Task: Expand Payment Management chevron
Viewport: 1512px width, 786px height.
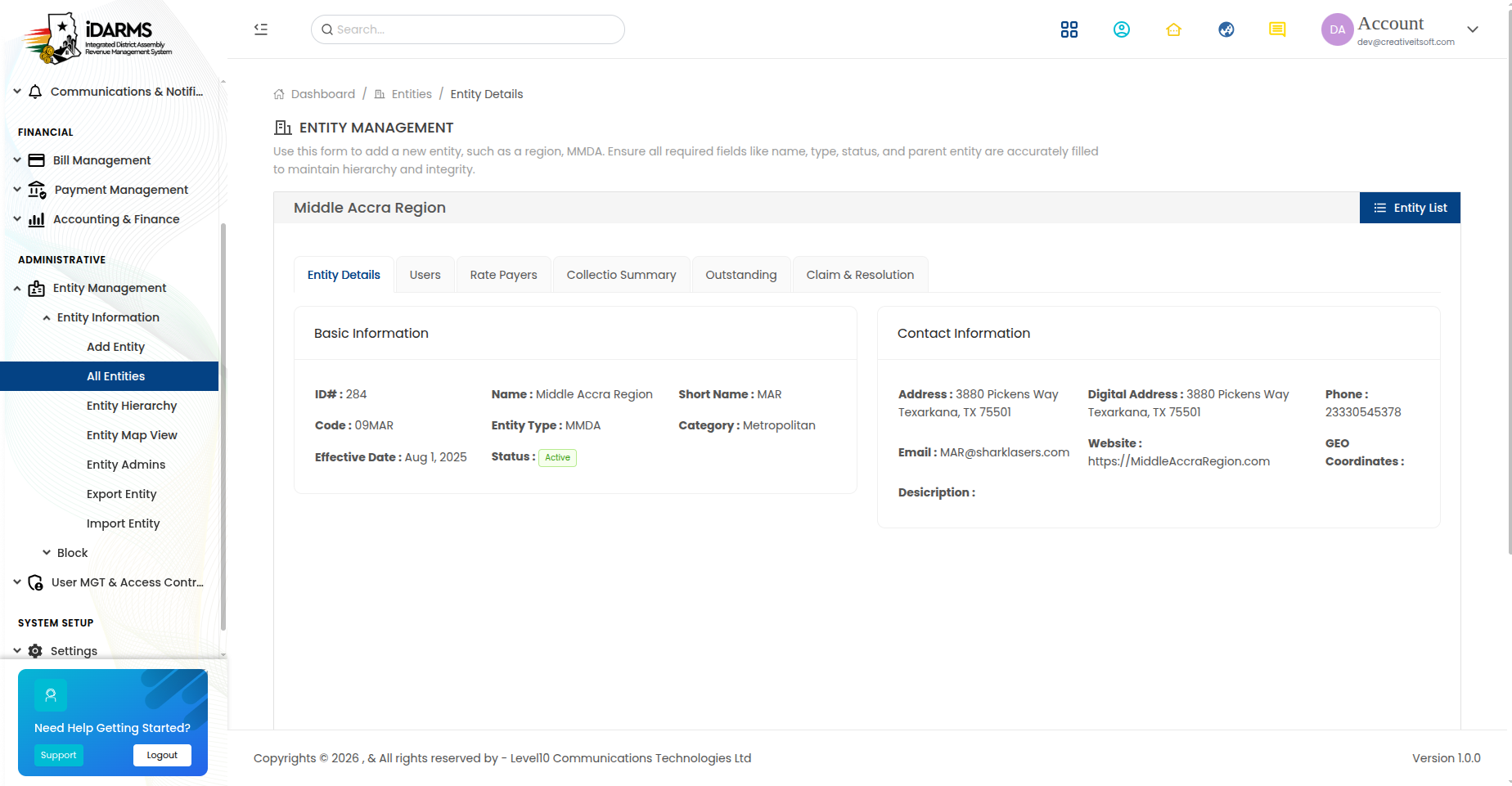Action: pos(17,190)
